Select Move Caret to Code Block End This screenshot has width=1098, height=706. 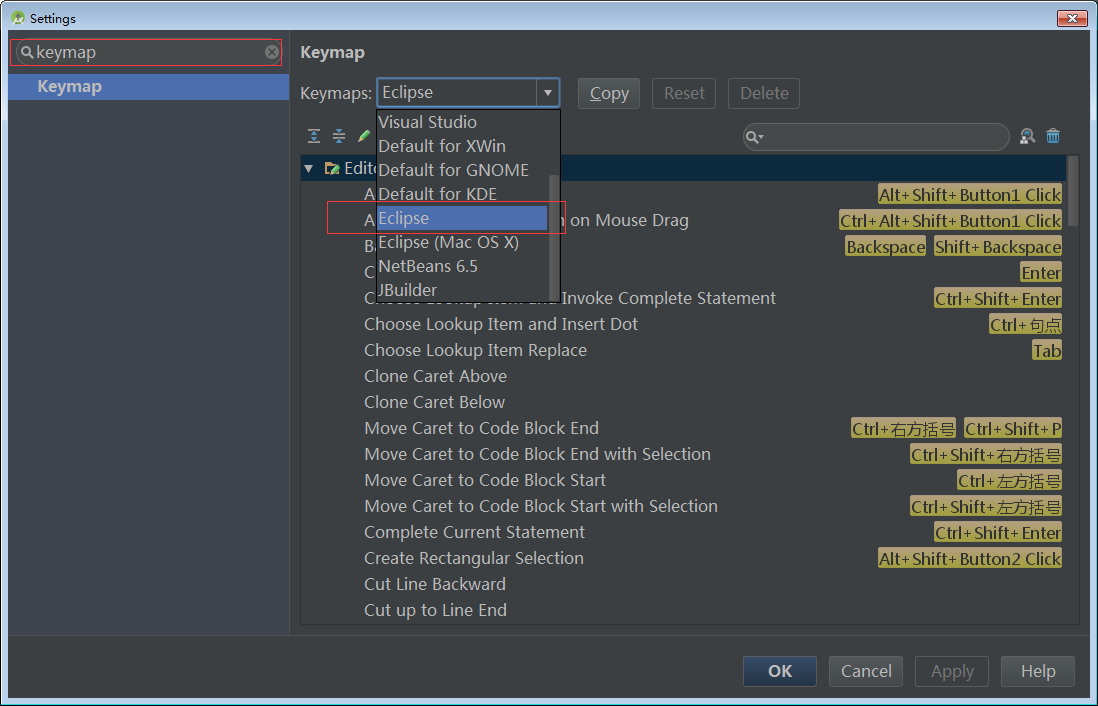[x=481, y=428]
